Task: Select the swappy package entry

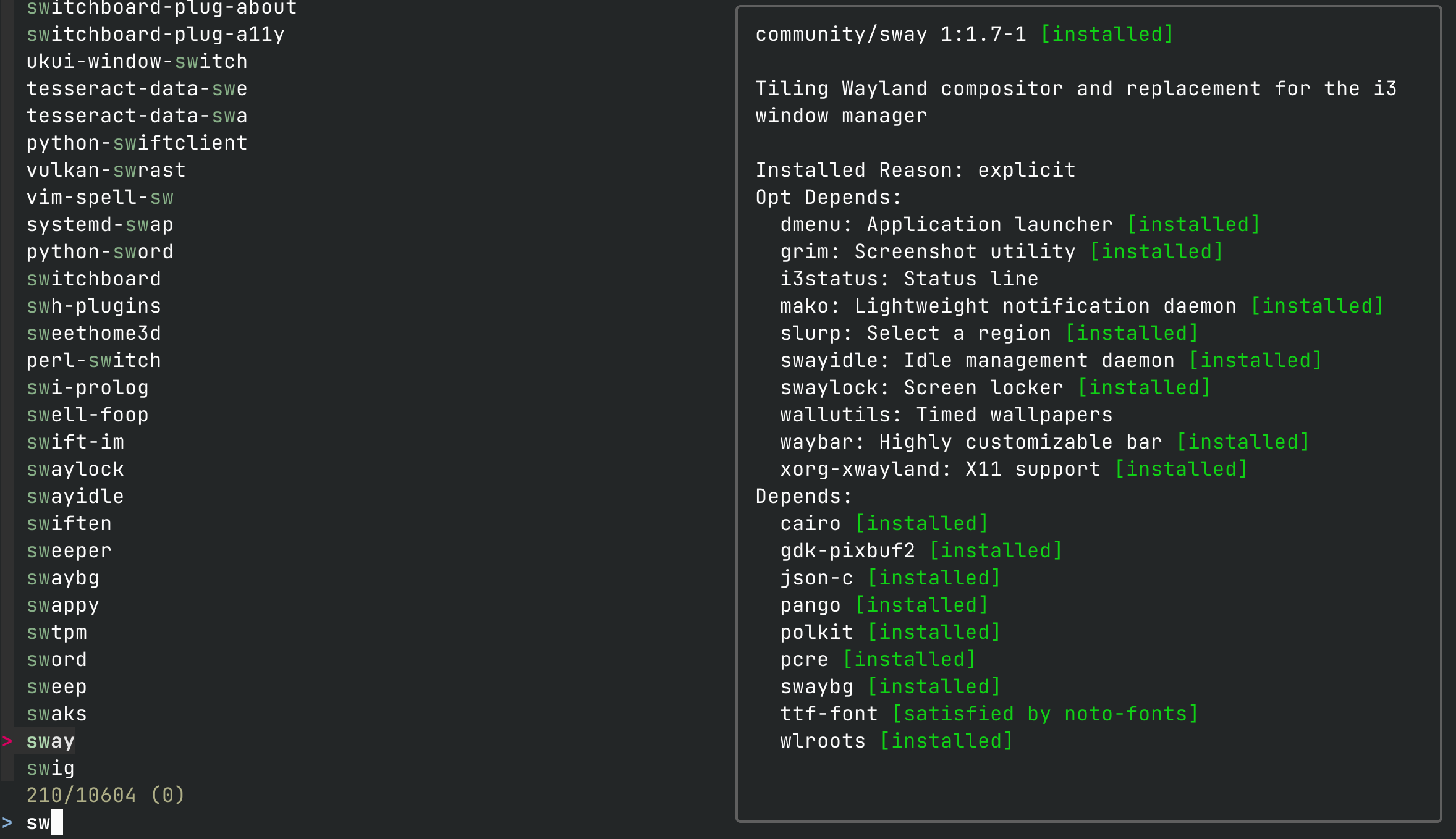Action: pyautogui.click(x=62, y=605)
